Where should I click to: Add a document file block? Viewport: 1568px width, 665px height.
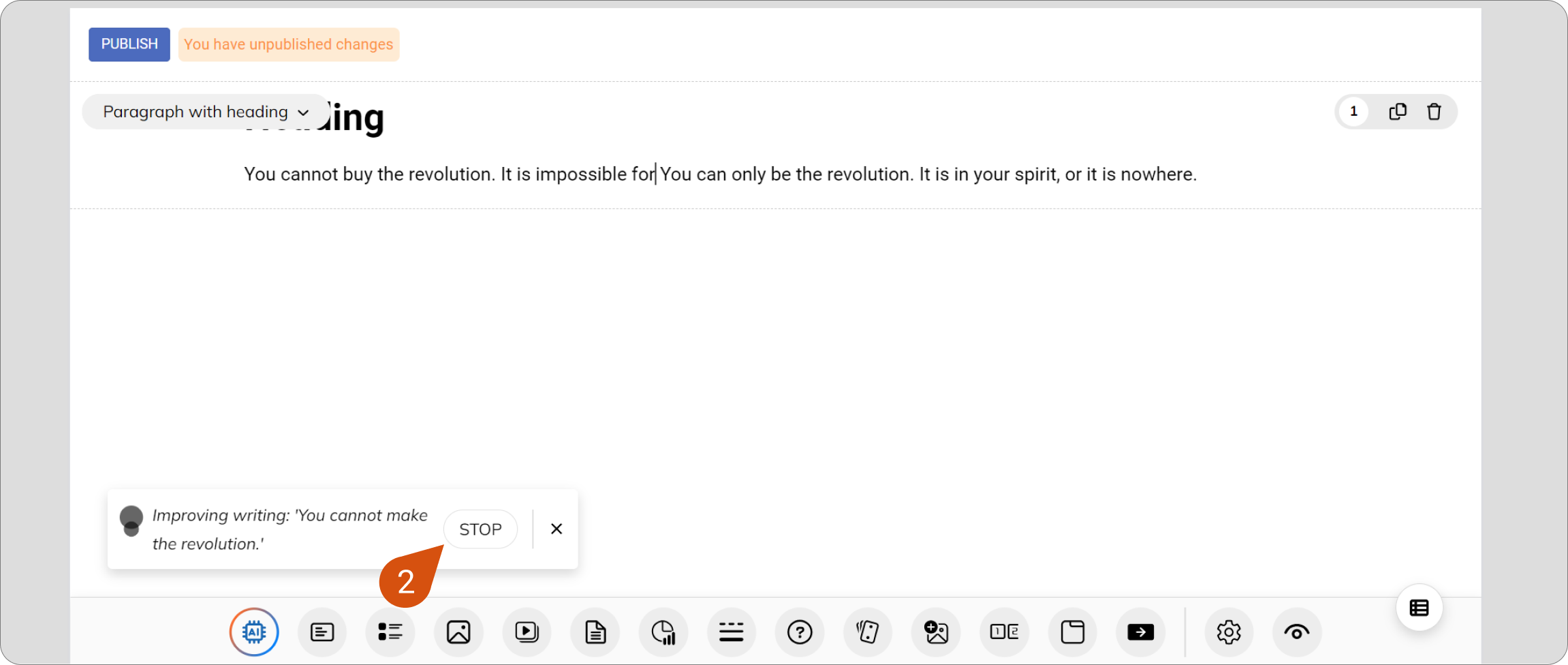point(595,632)
